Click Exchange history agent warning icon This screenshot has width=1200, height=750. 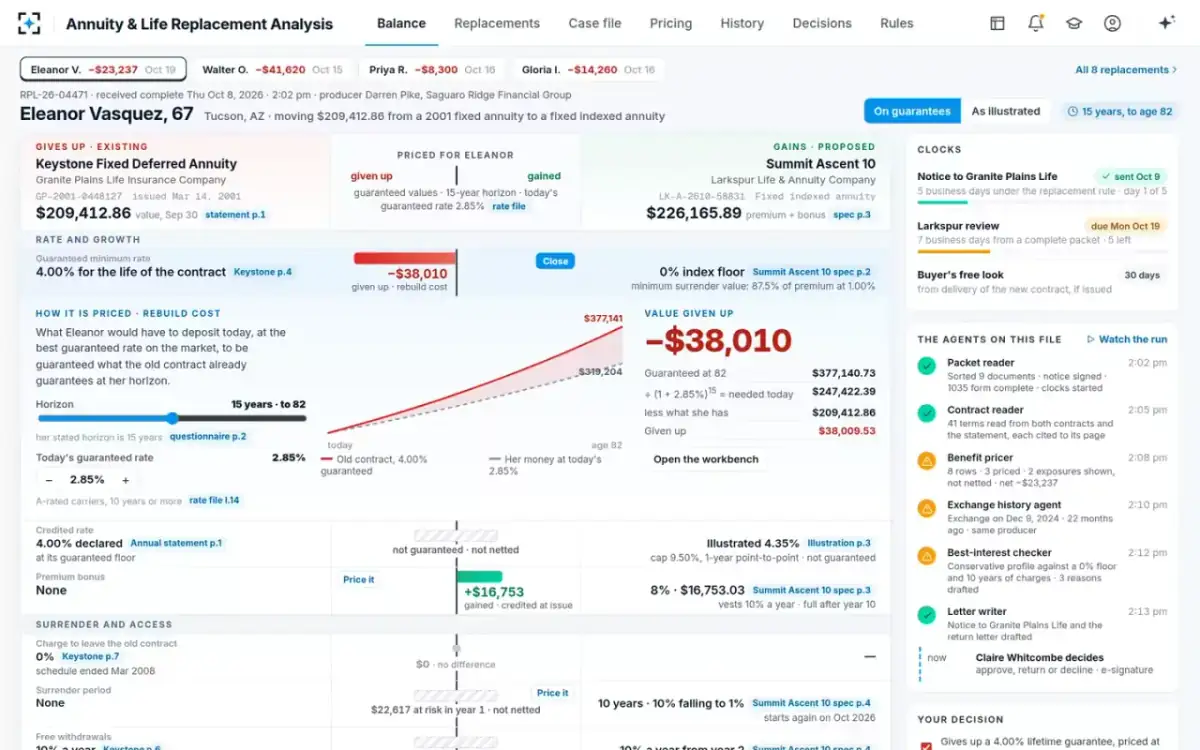pyautogui.click(x=927, y=509)
